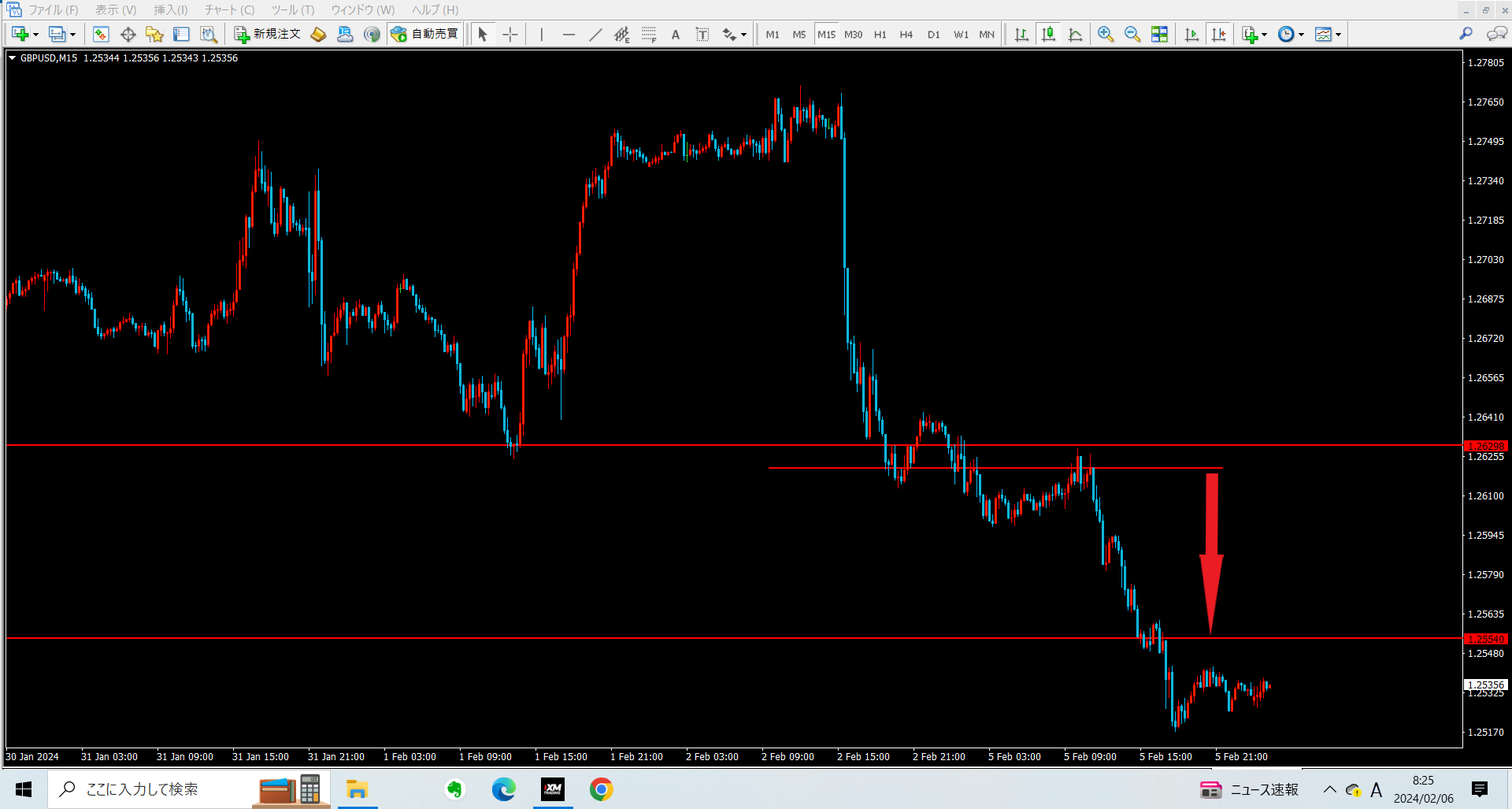Switch timeframe to M1
Viewport: 1512px width, 809px height.
773,35
